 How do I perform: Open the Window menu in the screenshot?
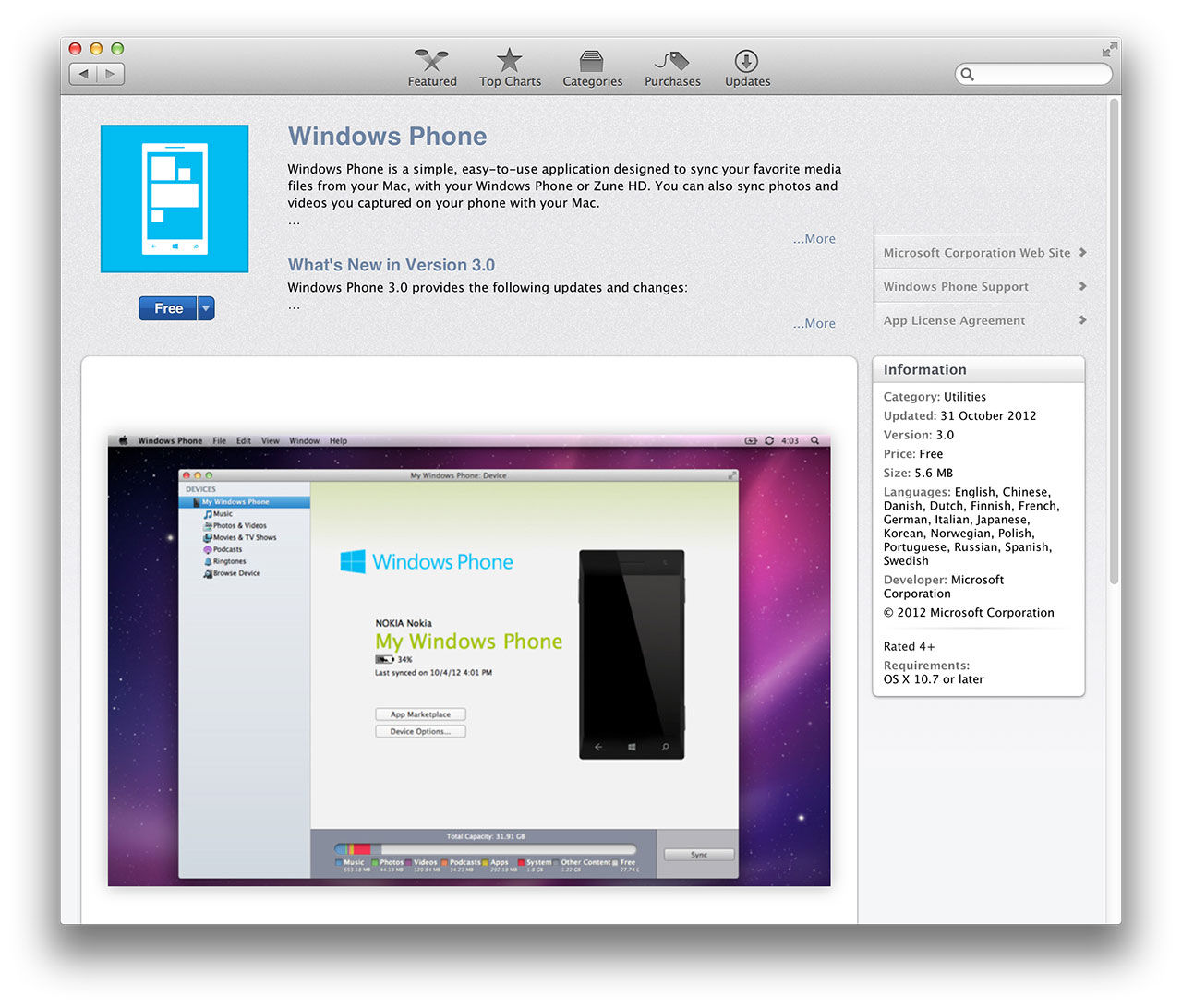pyautogui.click(x=305, y=440)
